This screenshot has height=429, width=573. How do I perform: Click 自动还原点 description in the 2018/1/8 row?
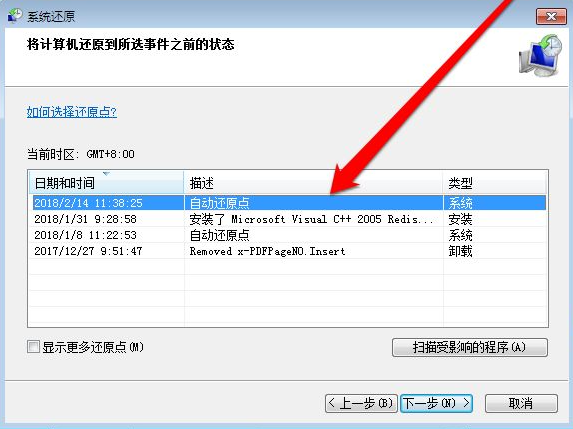pos(219,235)
